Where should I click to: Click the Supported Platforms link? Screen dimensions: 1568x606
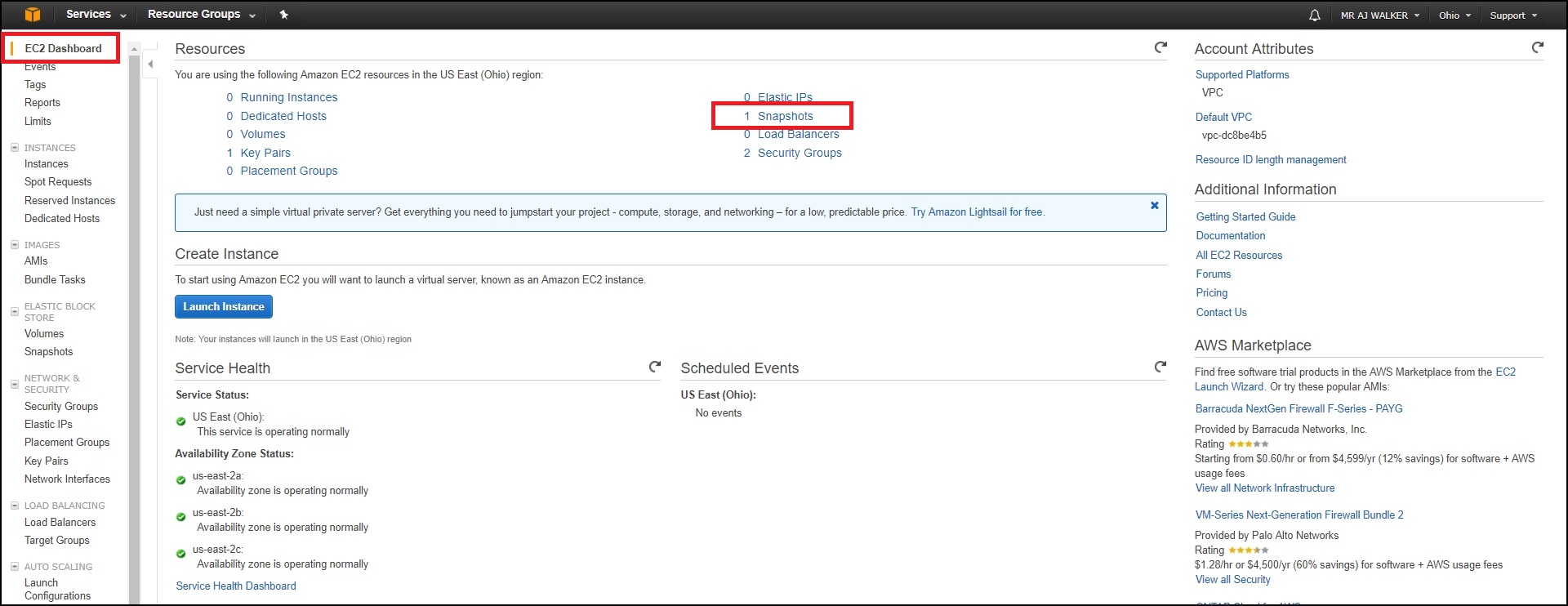click(x=1242, y=75)
